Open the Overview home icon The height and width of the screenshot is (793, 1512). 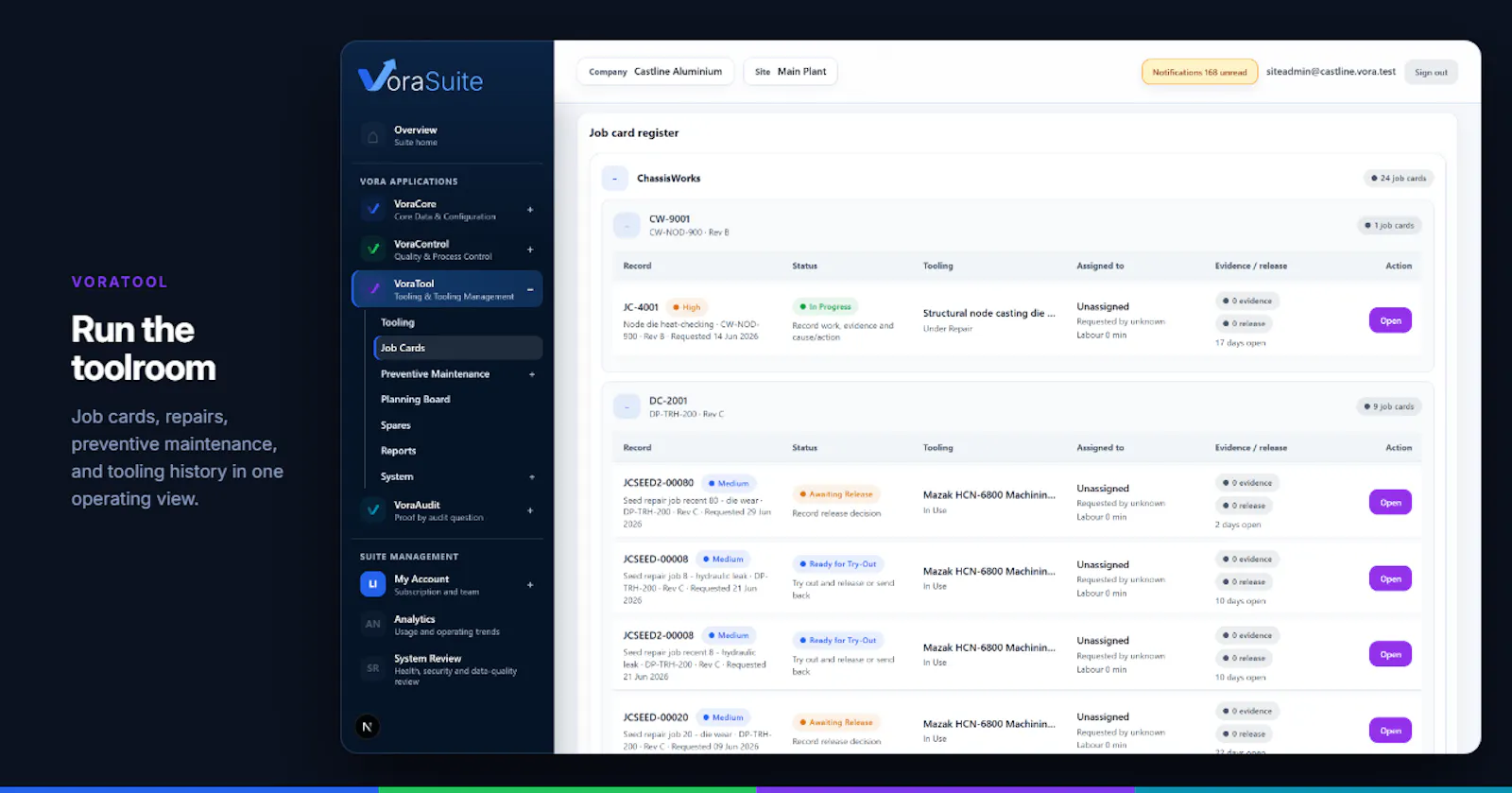373,136
